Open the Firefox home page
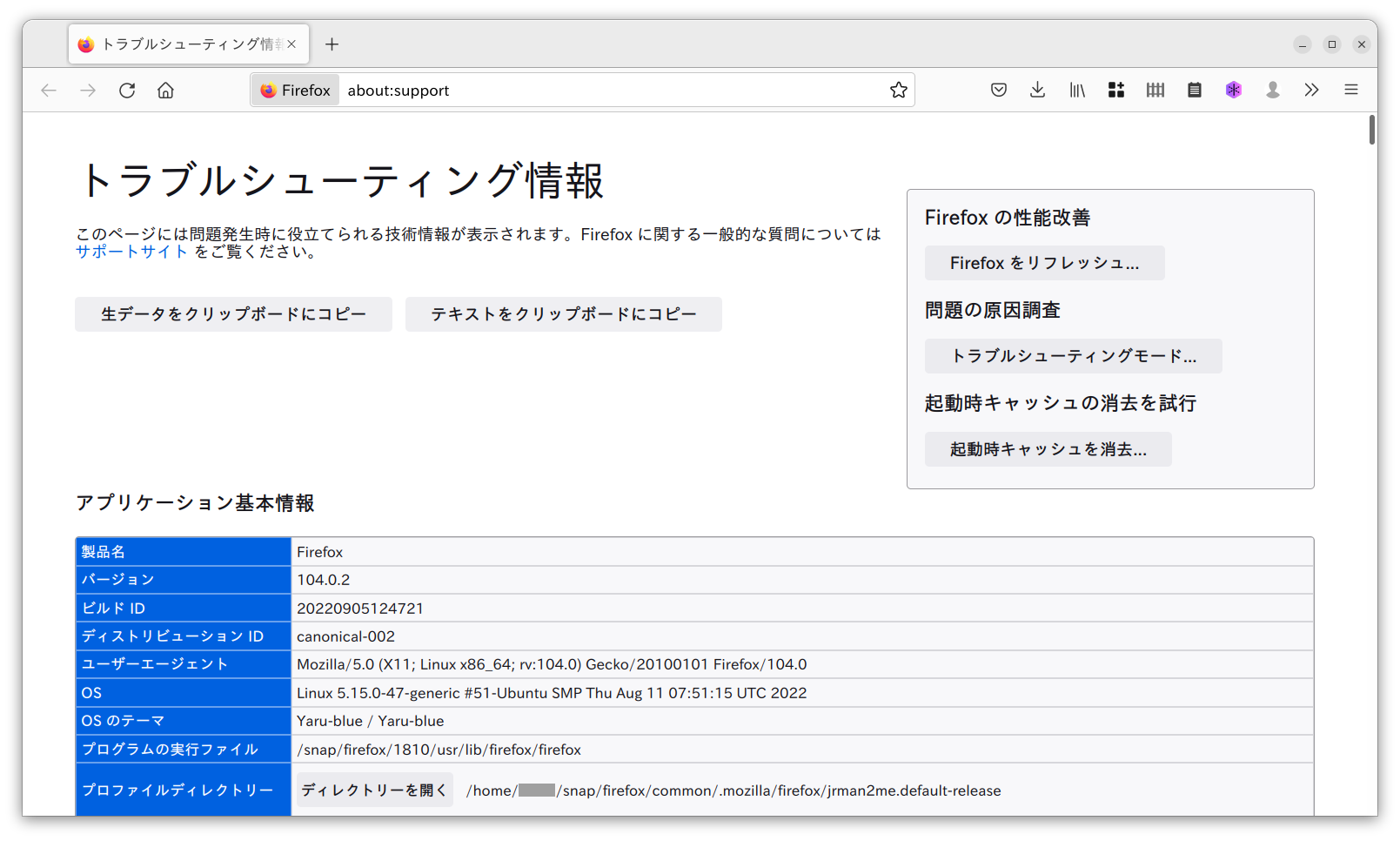 (165, 91)
